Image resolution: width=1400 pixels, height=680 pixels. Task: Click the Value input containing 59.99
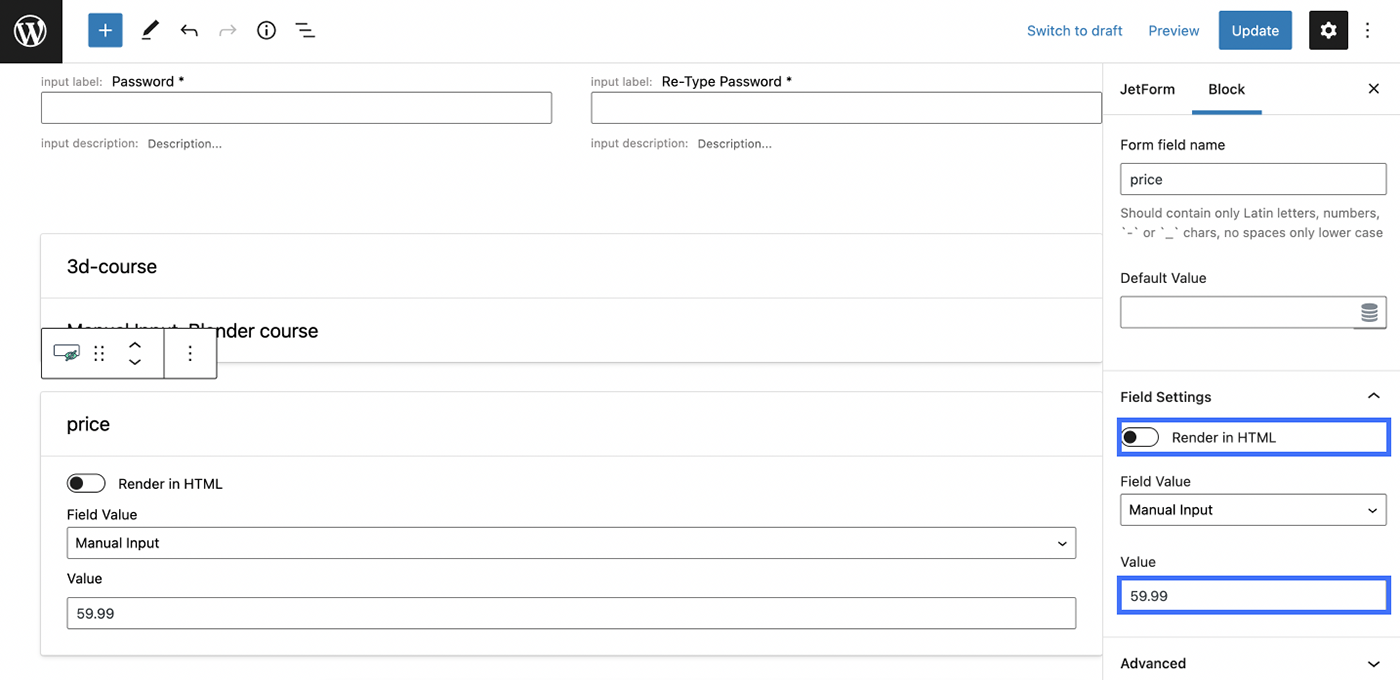pos(1253,595)
